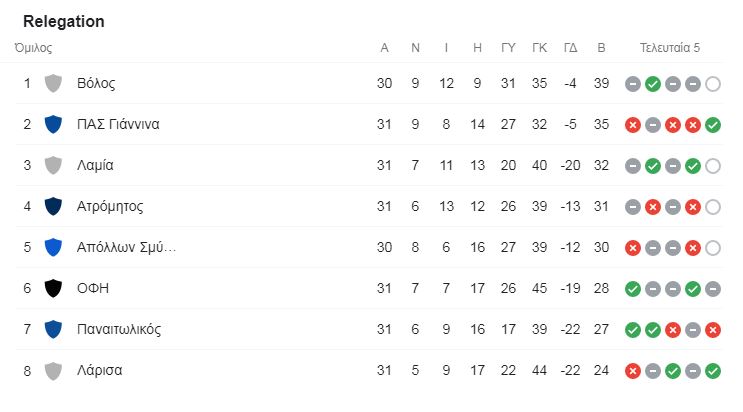This screenshot has height=412, width=743.
Task: Click Παναιτωλικός latest red loss icon
Action: (713, 330)
